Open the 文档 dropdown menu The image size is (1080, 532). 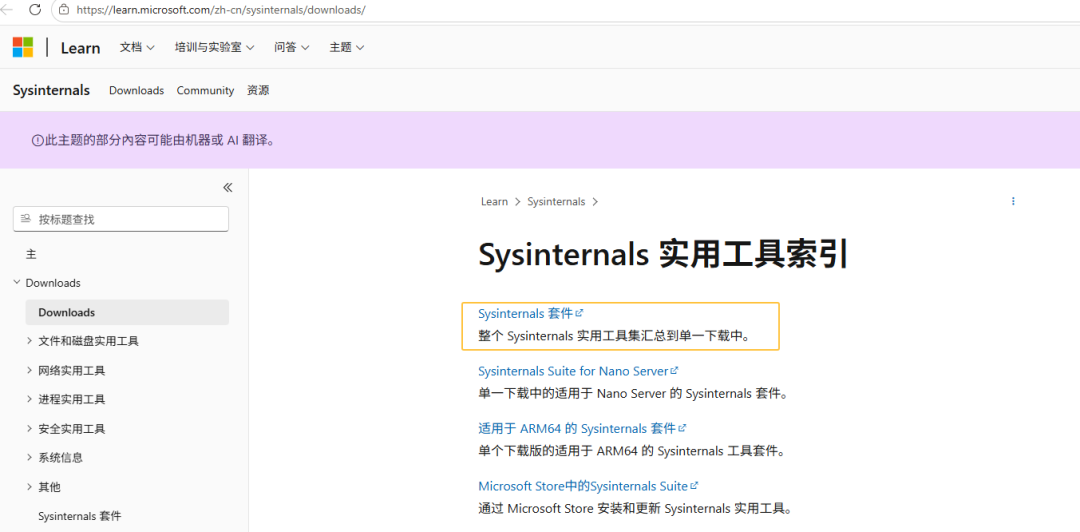click(137, 48)
